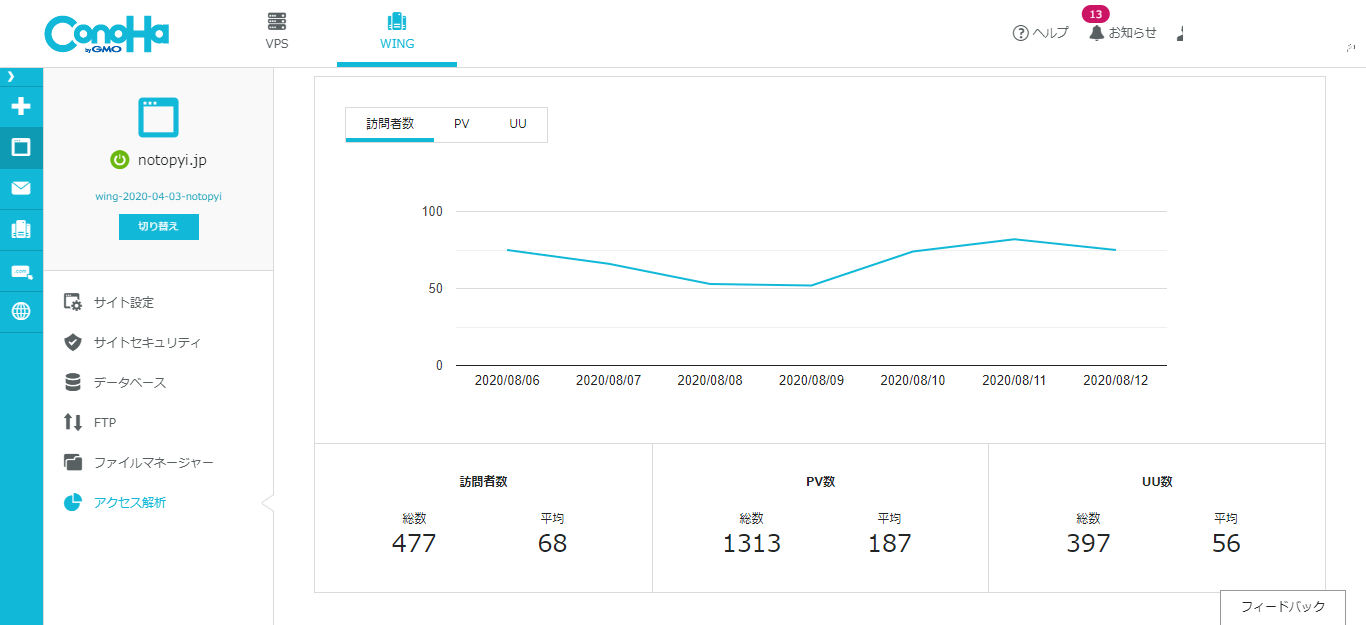The image size is (1366, 625).
Task: Open ファイルマネージャー menu item
Action: pos(153,462)
